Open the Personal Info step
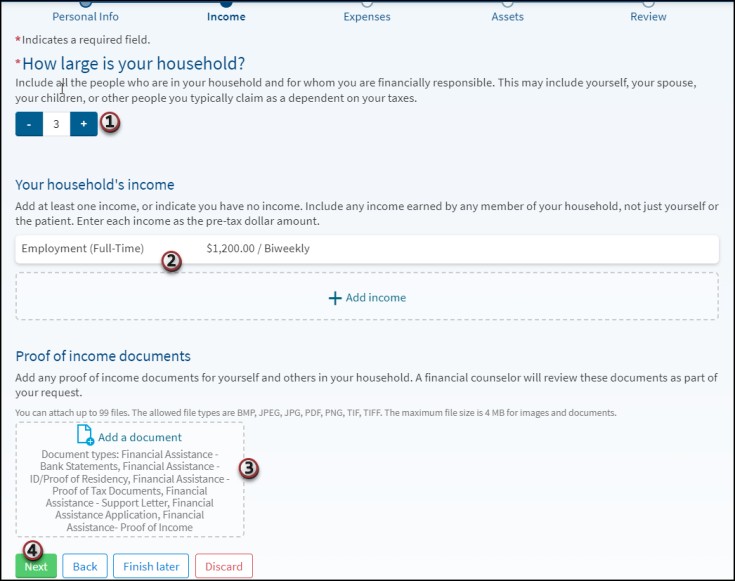This screenshot has width=735, height=581. pyautogui.click(x=85, y=16)
